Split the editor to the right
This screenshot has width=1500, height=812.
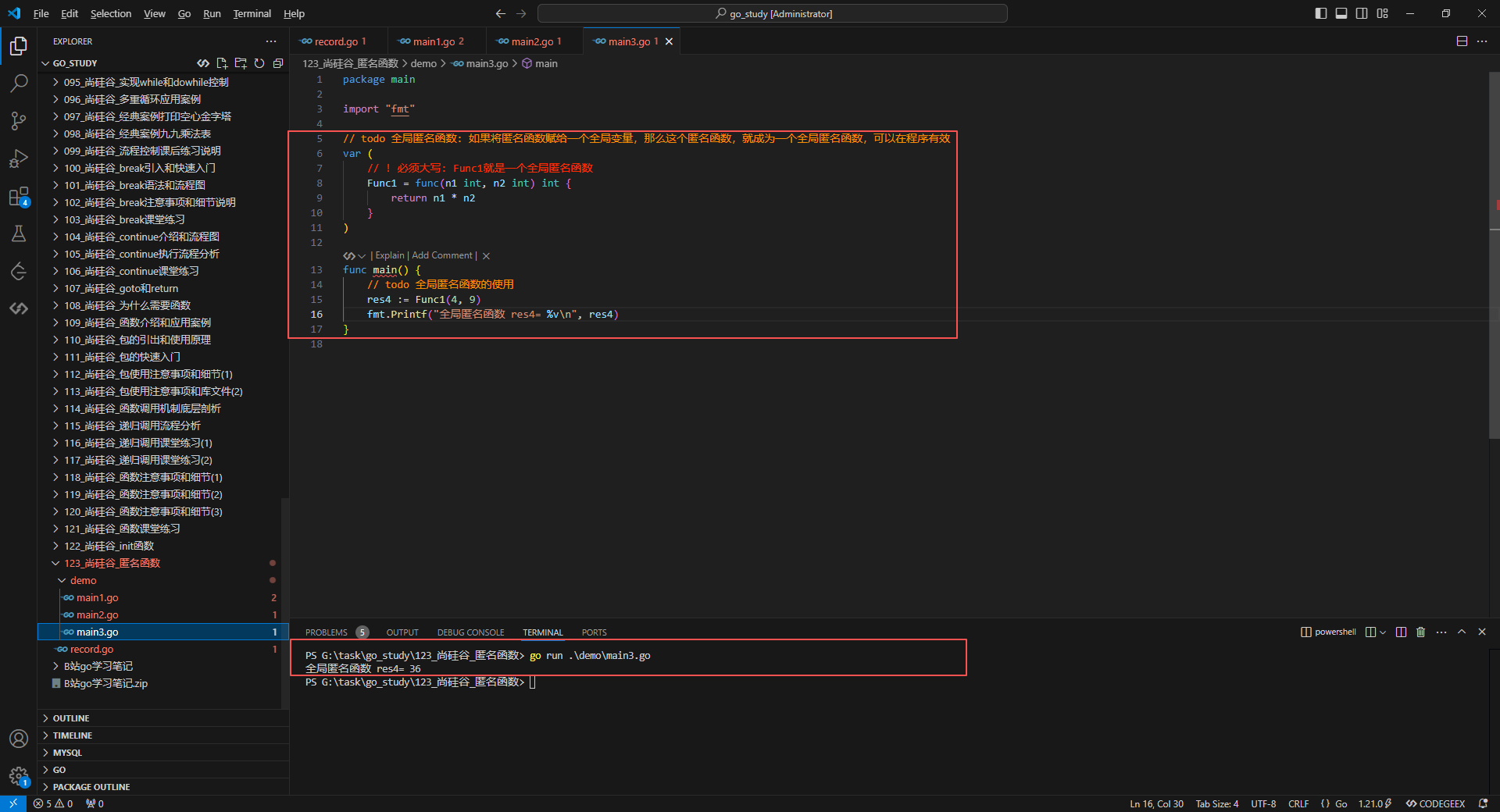pos(1462,41)
